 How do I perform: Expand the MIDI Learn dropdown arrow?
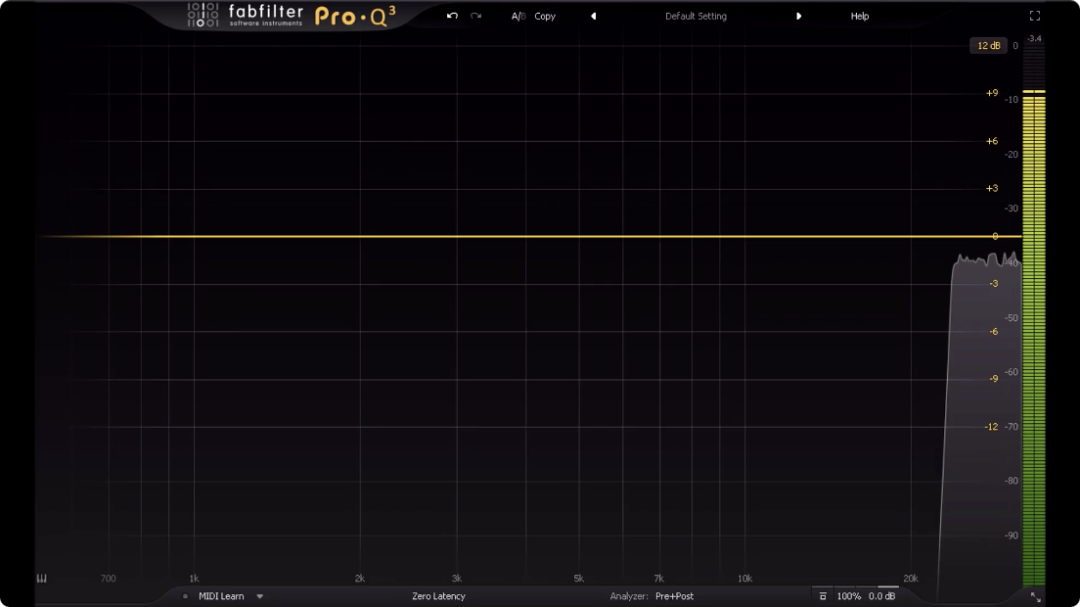pos(260,596)
